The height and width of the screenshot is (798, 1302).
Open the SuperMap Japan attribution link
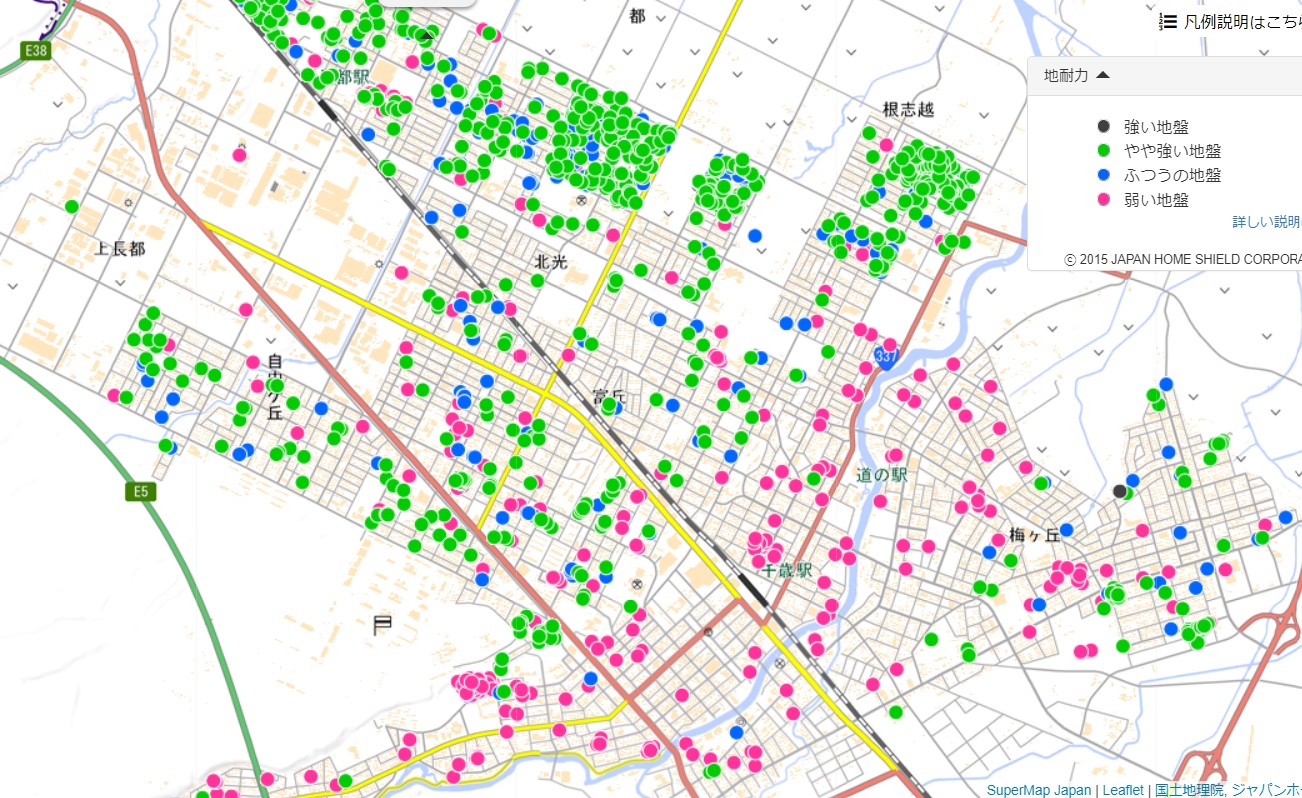[1039, 790]
